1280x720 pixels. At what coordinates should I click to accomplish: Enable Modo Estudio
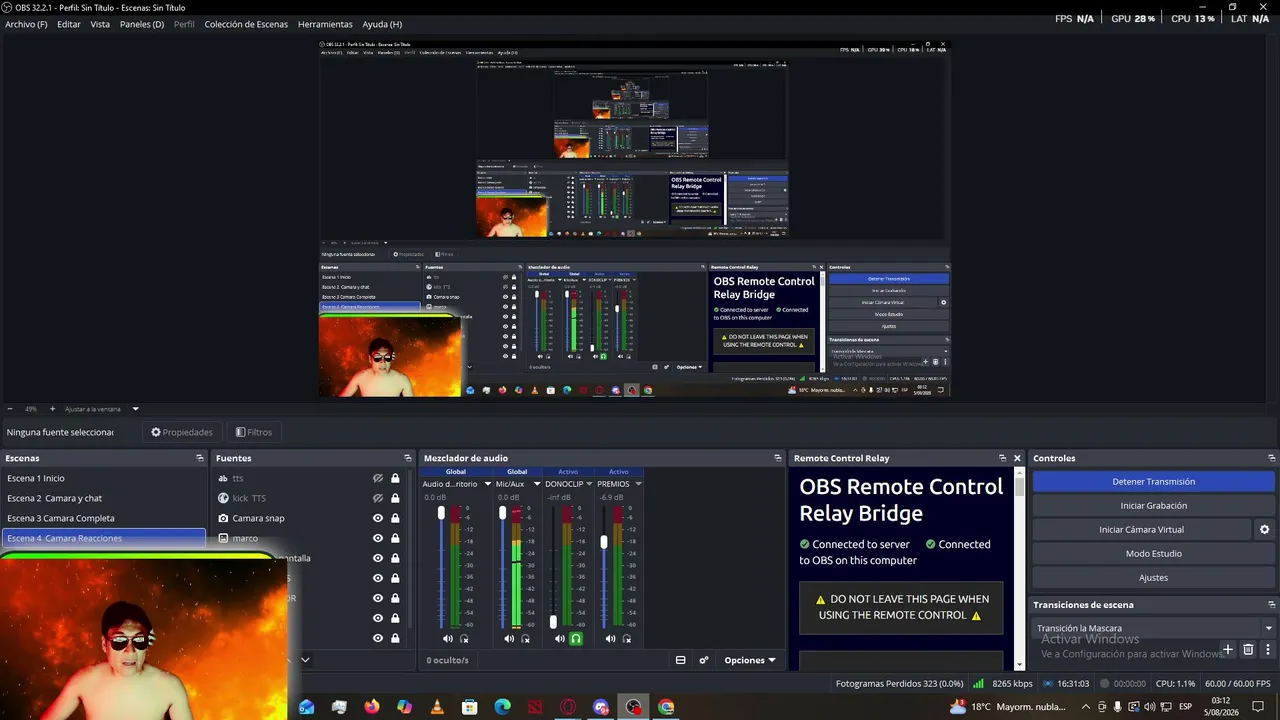1154,554
